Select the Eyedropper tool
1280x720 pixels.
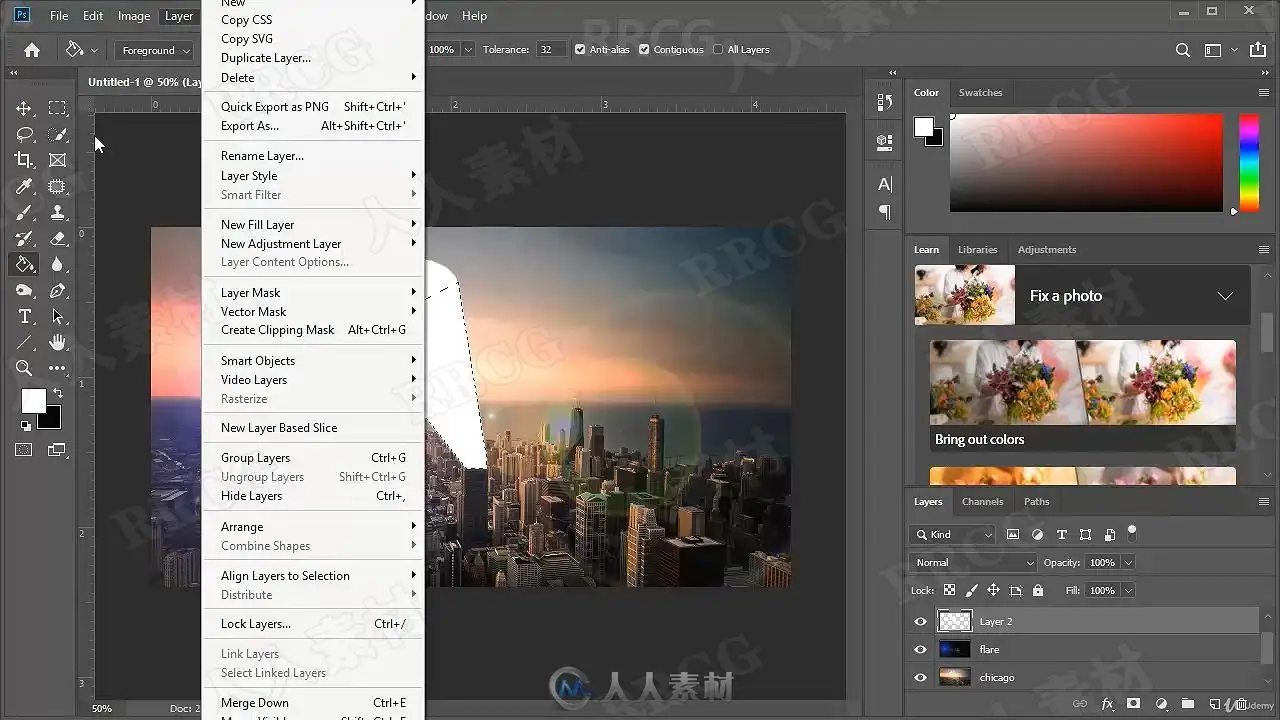[24, 186]
